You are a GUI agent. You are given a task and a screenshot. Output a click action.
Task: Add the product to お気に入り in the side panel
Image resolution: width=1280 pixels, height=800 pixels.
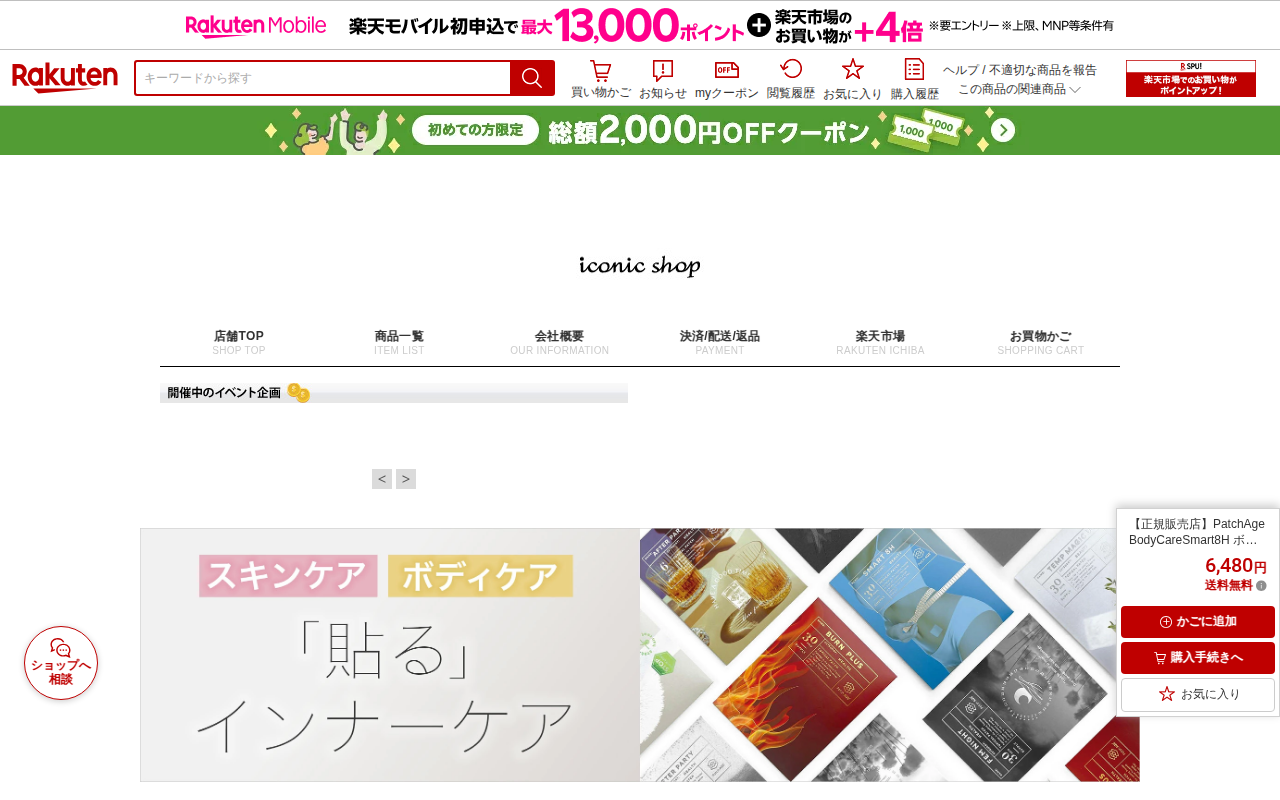point(1198,694)
